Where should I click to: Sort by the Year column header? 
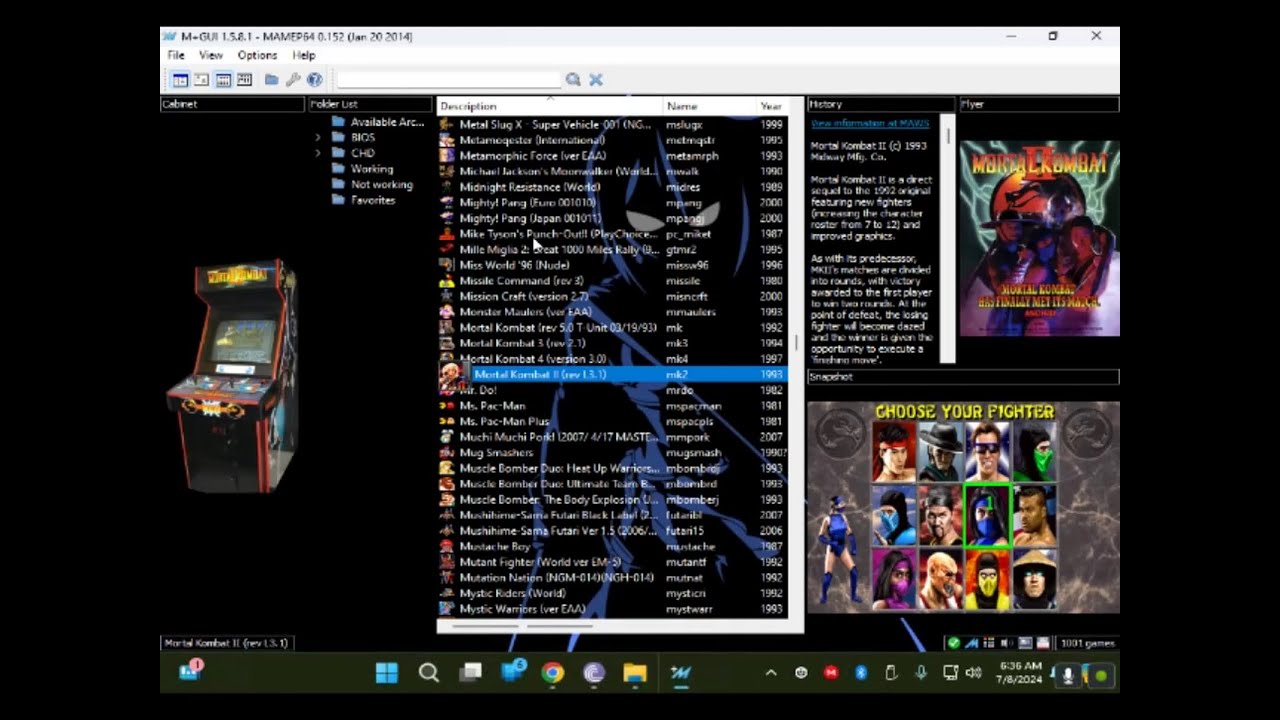772,106
